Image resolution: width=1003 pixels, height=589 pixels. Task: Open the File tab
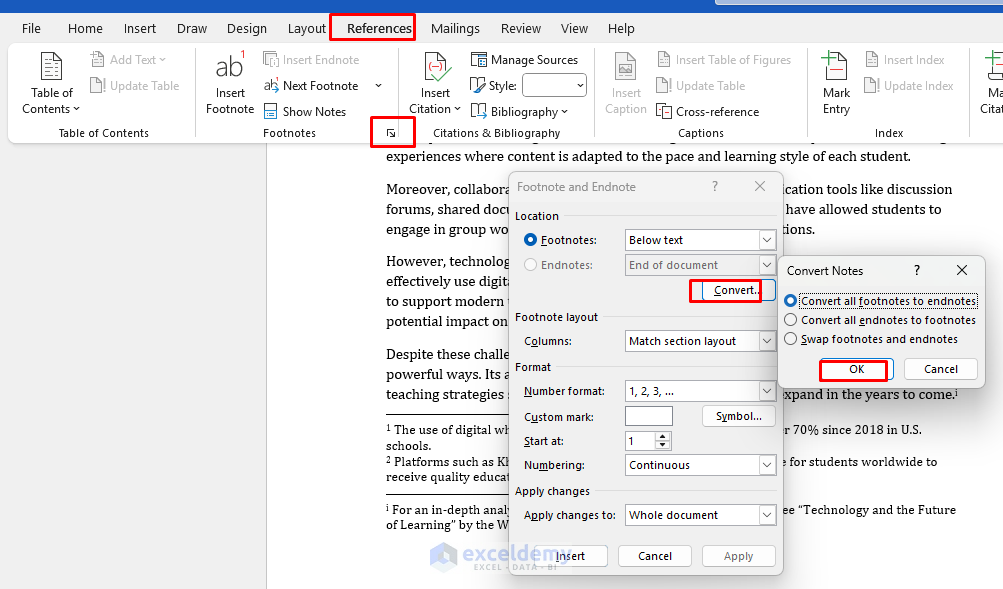pyautogui.click(x=31, y=29)
